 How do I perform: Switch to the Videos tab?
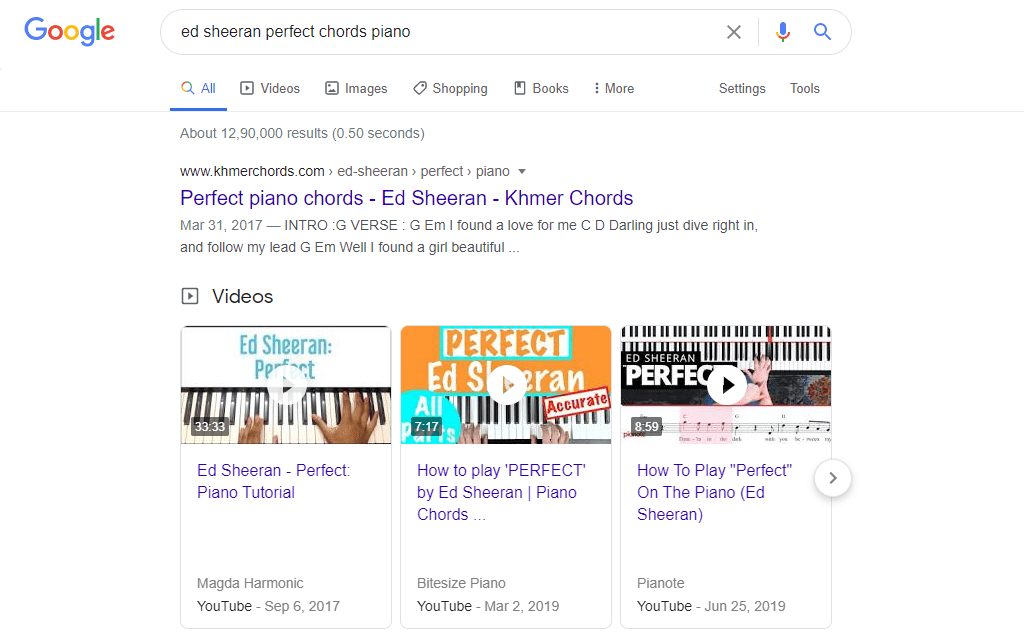click(x=270, y=88)
